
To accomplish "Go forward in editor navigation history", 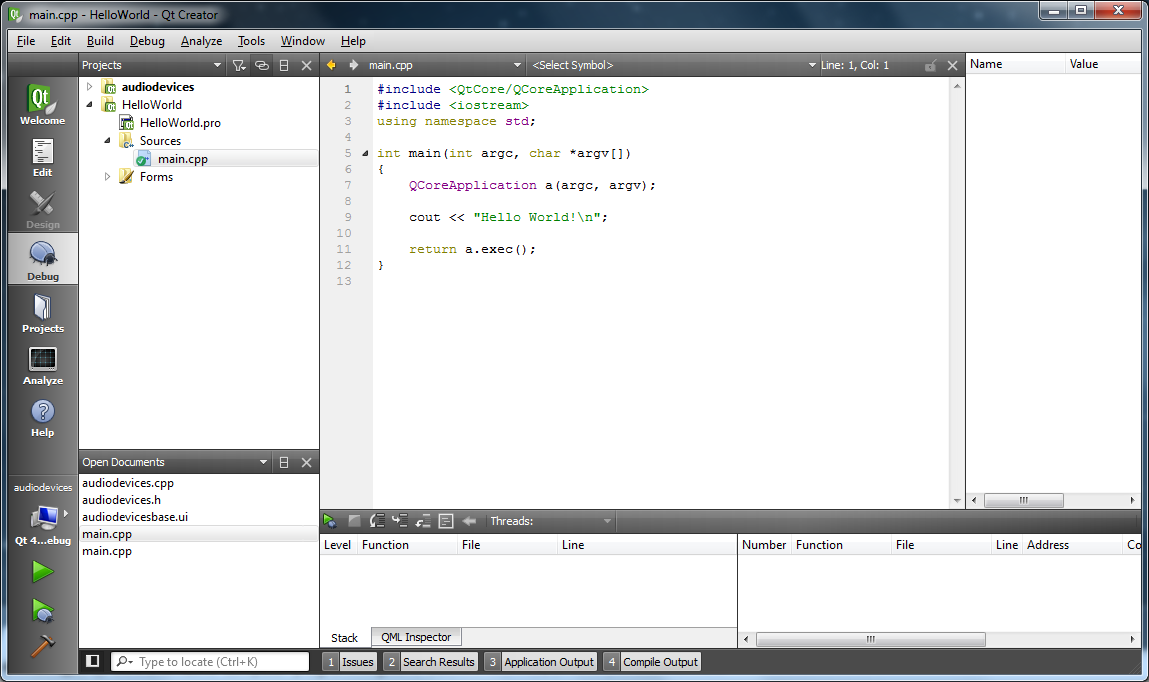I will [353, 65].
